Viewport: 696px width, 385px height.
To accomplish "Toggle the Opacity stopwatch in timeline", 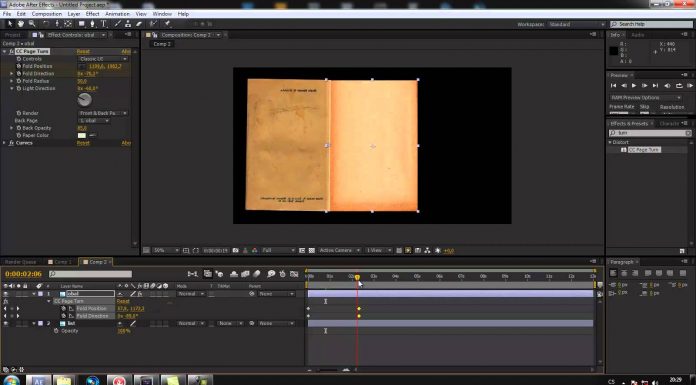I will tap(56, 331).
